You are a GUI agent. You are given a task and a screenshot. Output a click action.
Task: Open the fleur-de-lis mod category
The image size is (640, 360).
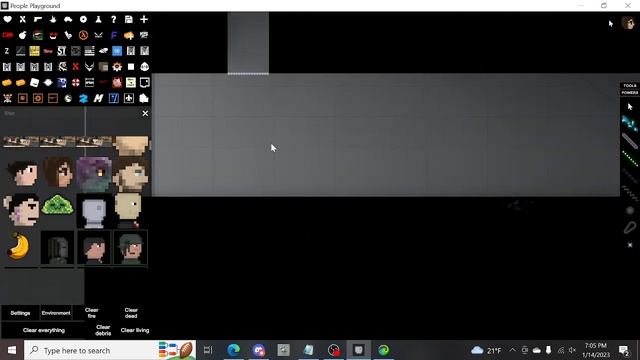pos(129,98)
